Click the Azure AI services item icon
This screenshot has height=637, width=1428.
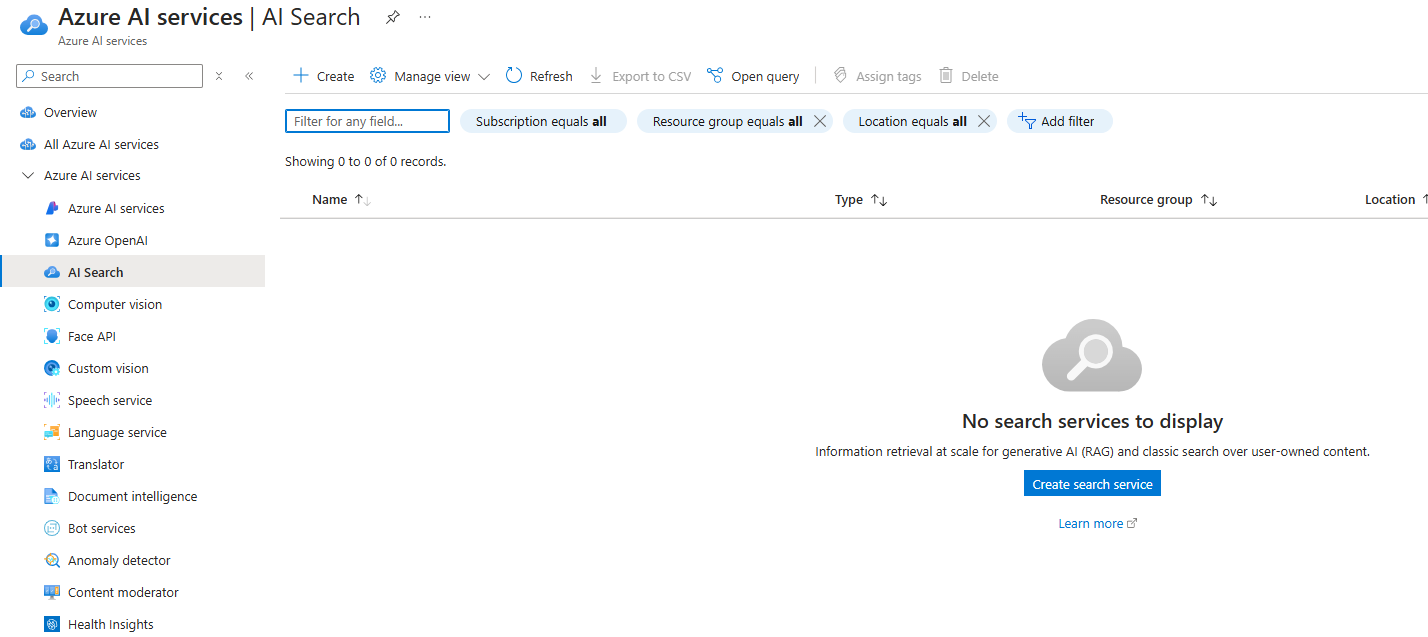click(x=52, y=209)
